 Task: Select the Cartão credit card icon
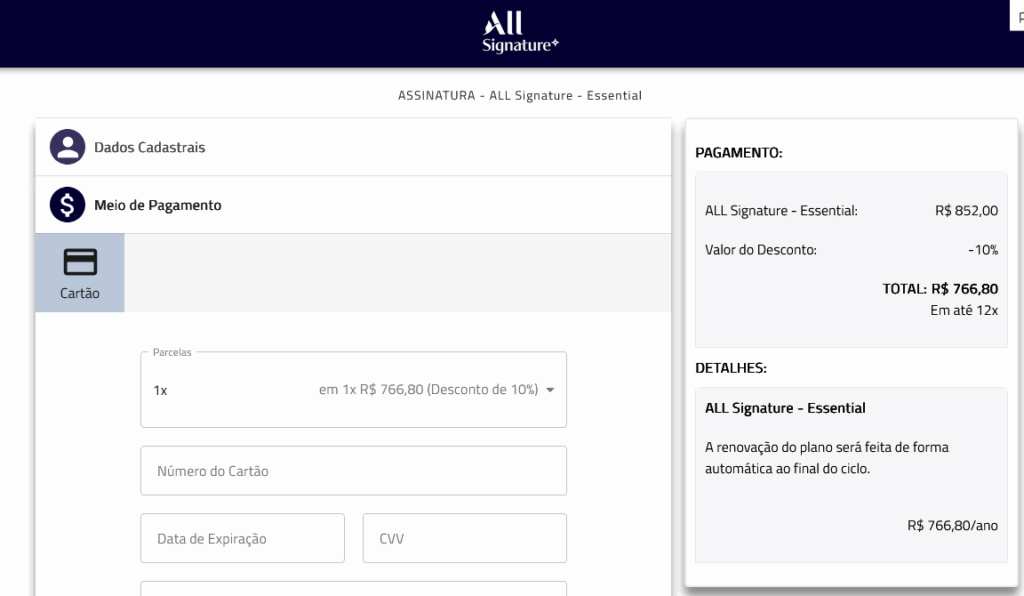[80, 263]
